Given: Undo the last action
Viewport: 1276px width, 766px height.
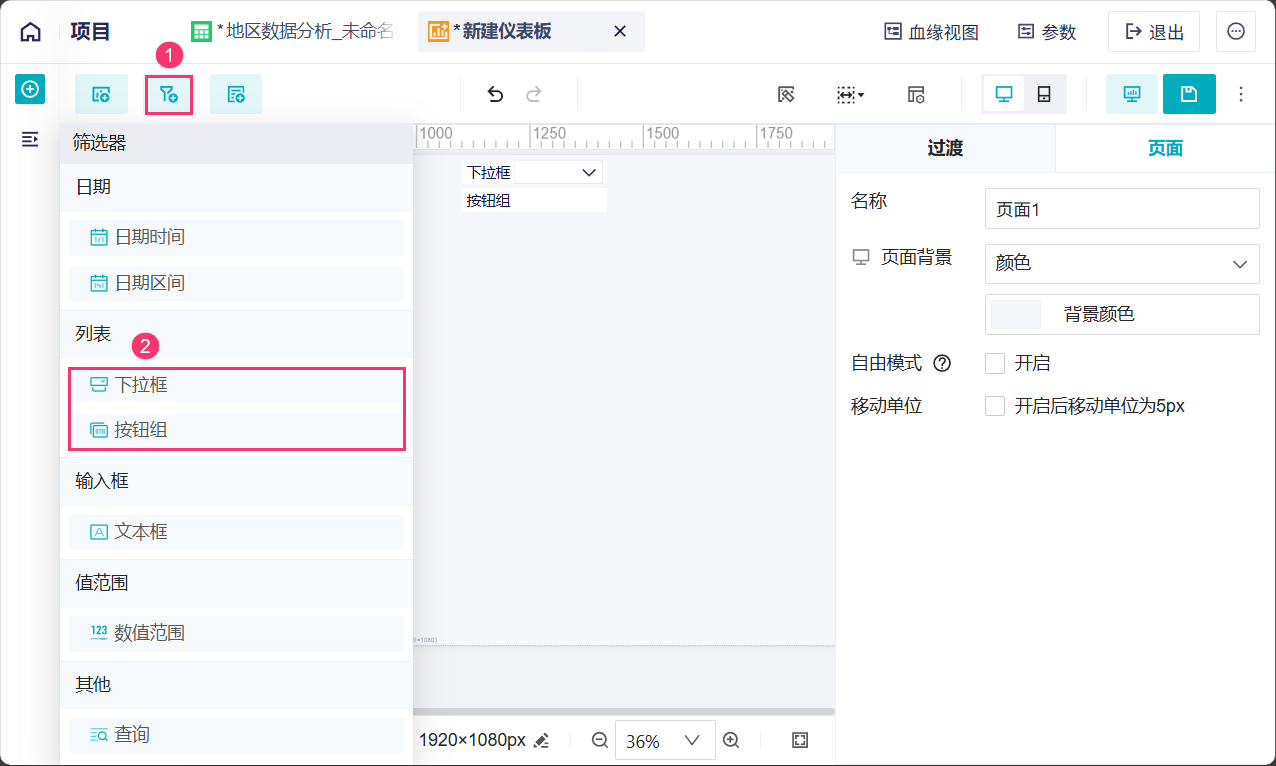Looking at the screenshot, I should 495,94.
